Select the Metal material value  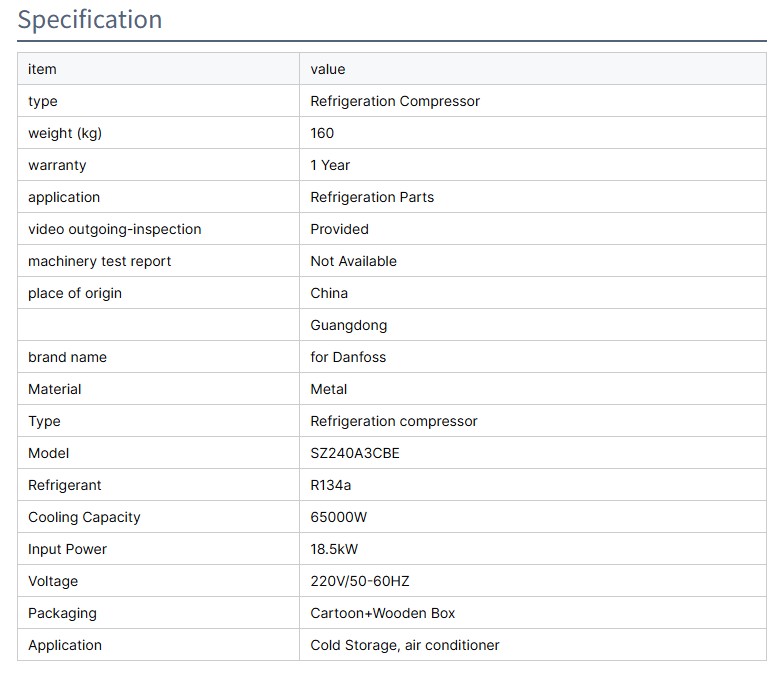[329, 389]
